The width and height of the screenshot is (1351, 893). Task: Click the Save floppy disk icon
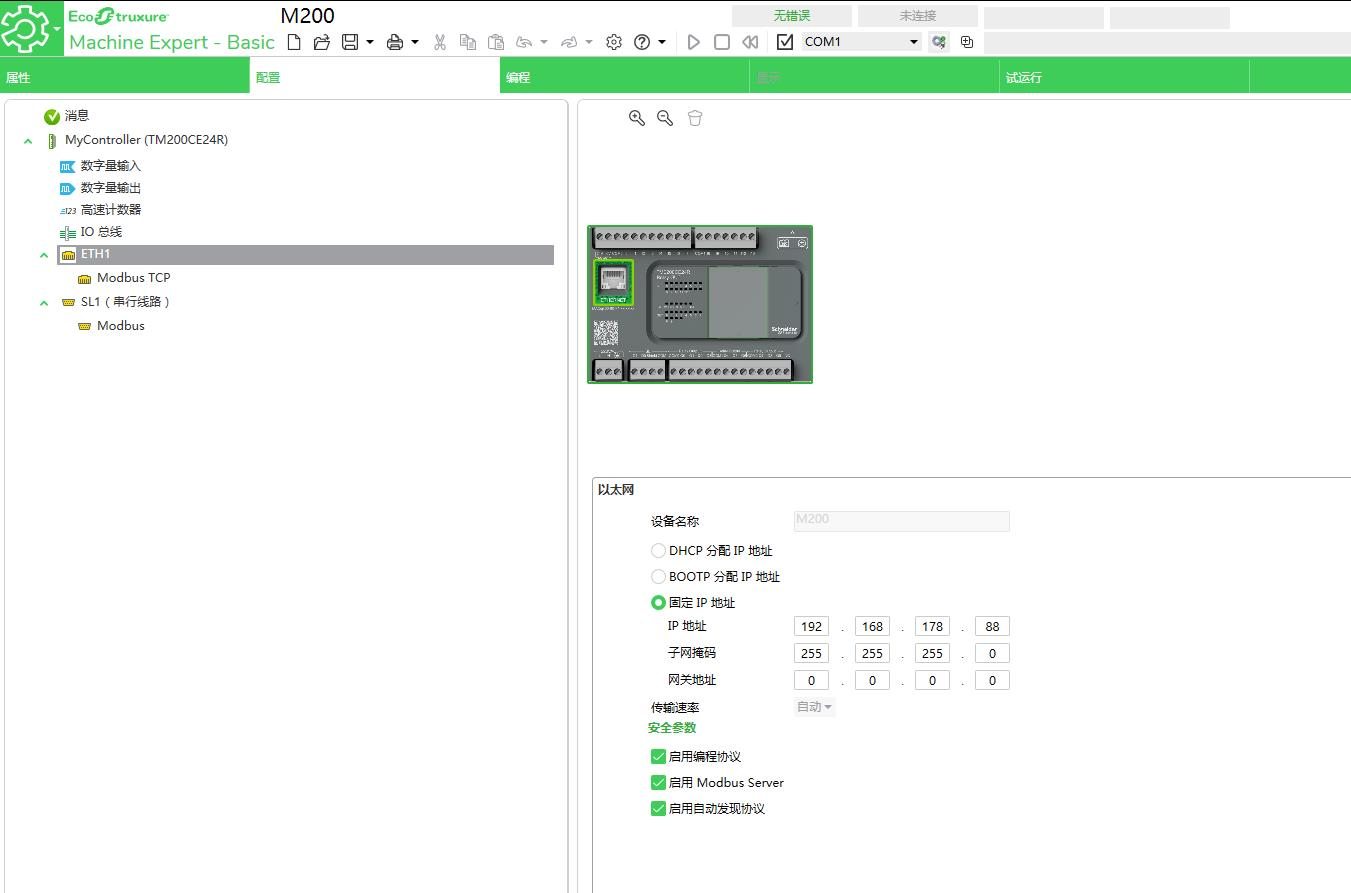point(350,42)
